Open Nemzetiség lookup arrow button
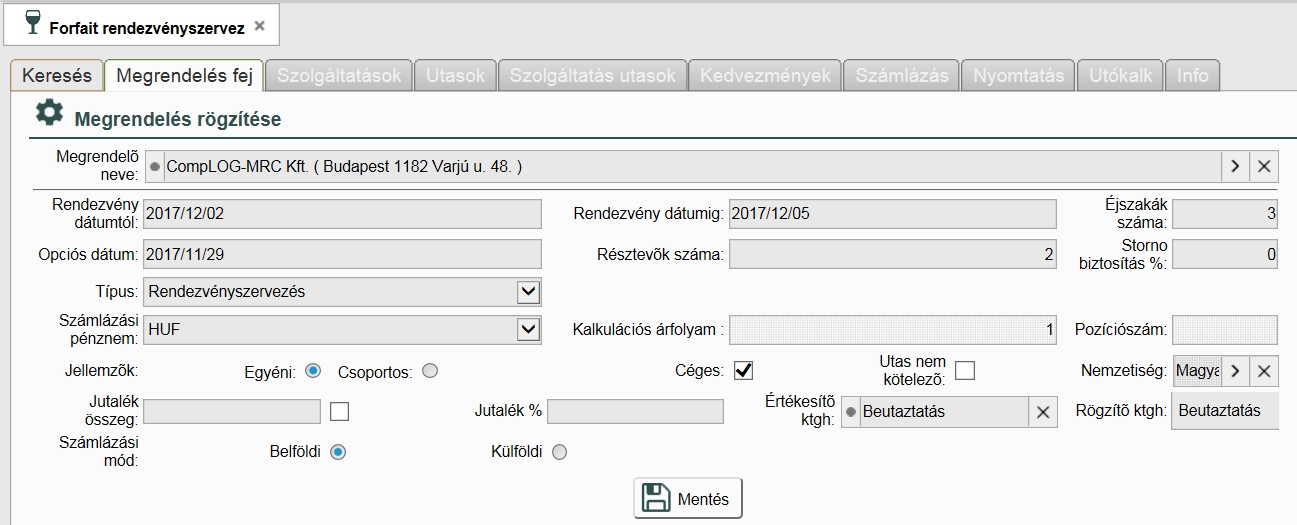The height and width of the screenshot is (525, 1297). pos(1235,371)
